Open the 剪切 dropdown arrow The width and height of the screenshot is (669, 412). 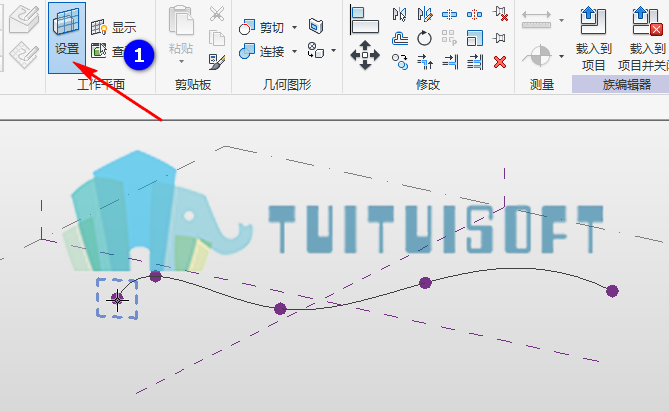(x=294, y=28)
